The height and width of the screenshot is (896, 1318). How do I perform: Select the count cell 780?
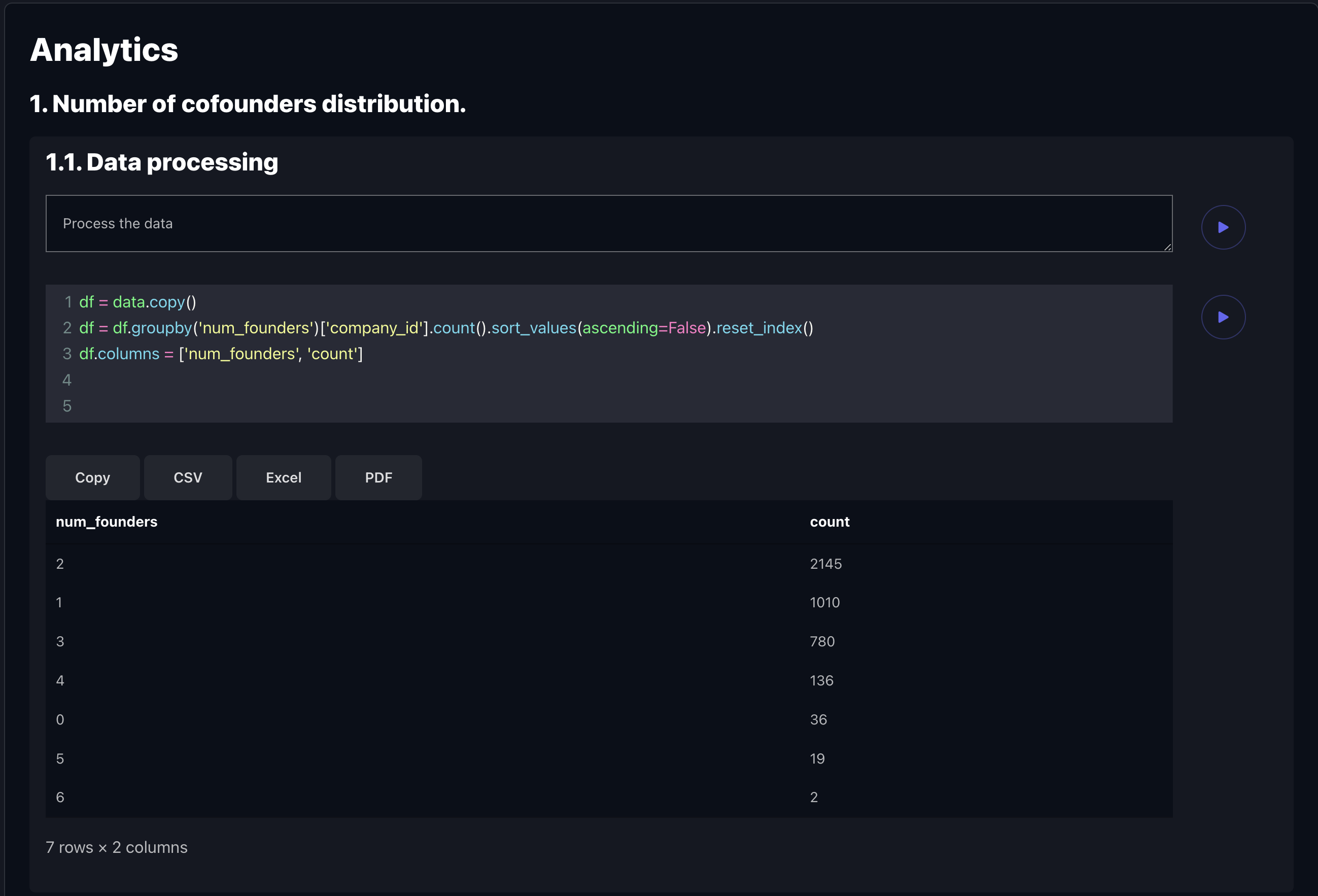click(822, 641)
